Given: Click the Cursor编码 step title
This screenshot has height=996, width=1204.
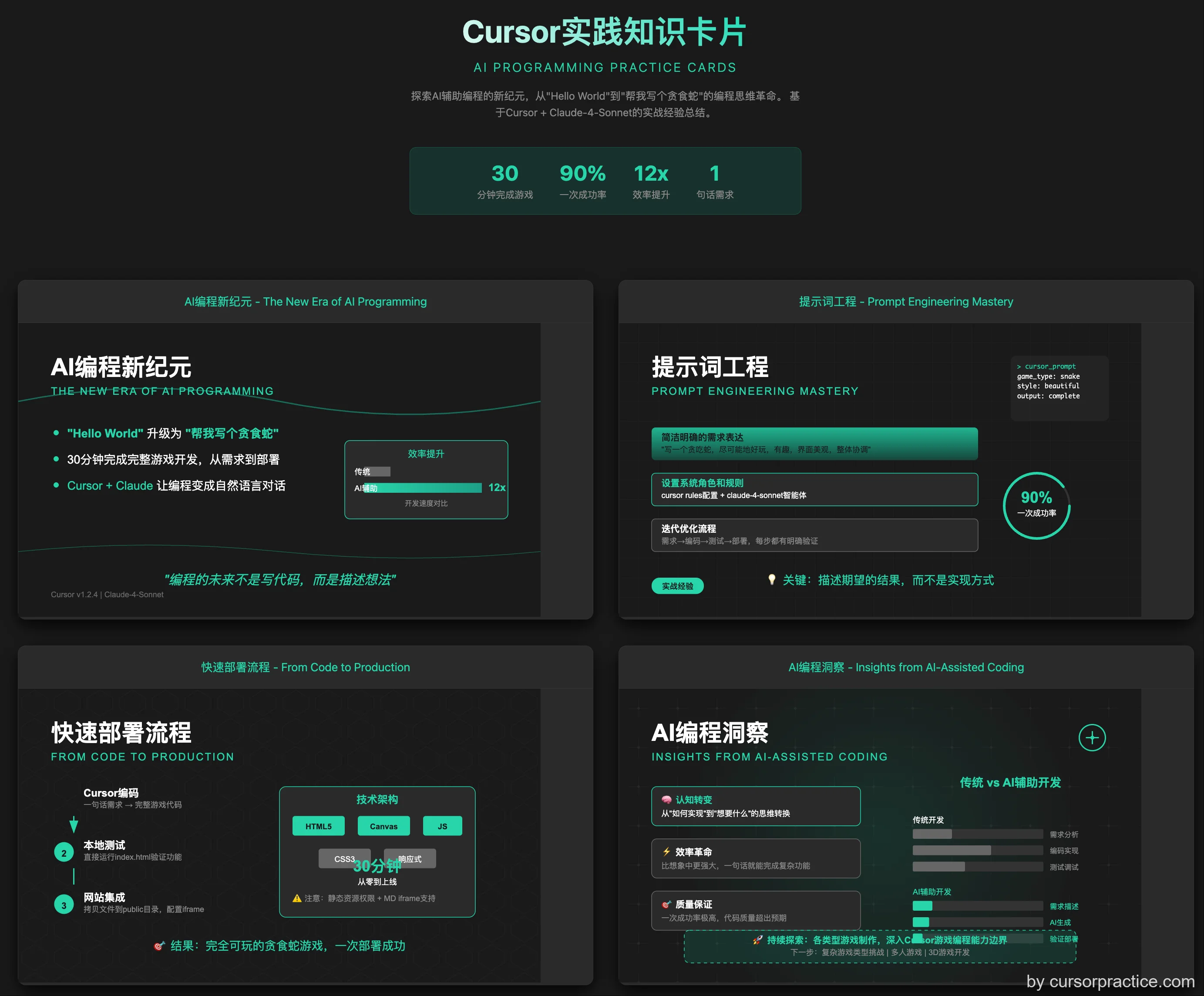Looking at the screenshot, I should 111,792.
